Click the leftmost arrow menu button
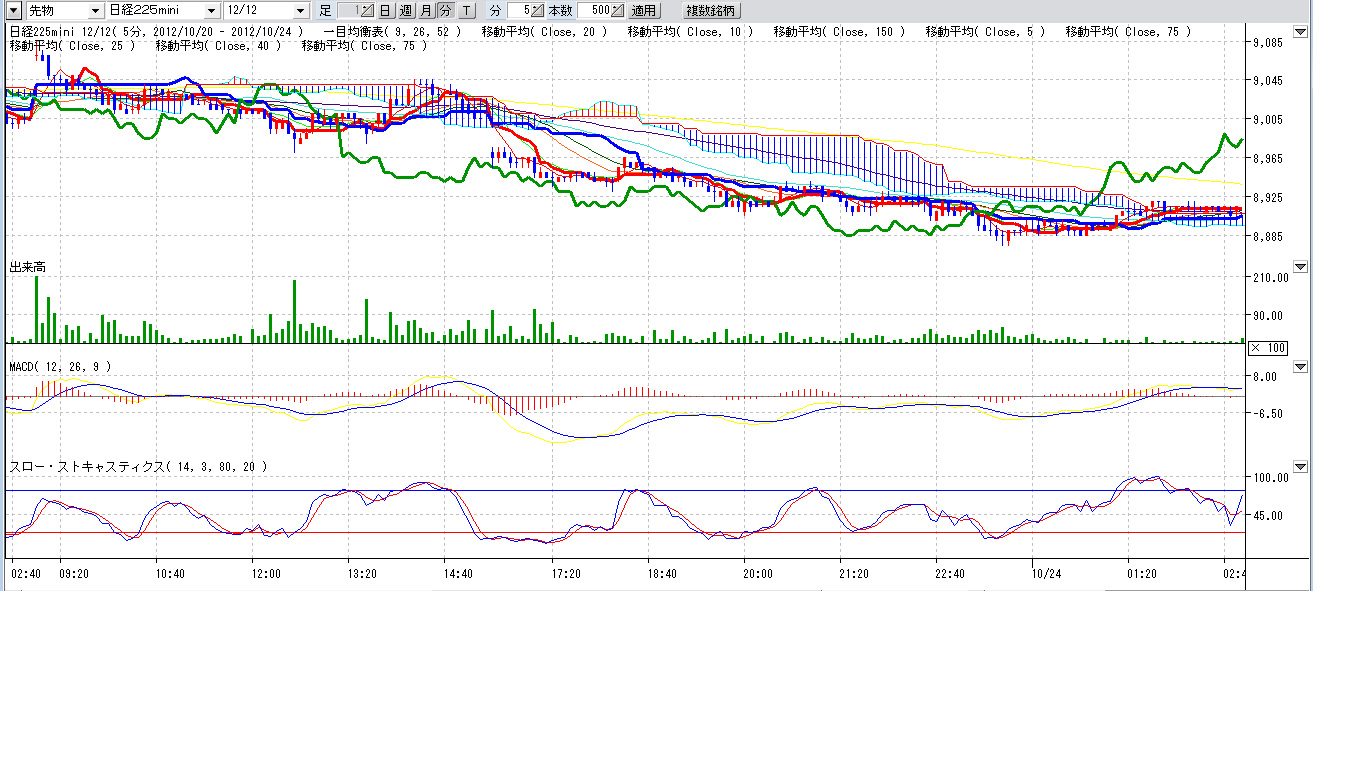 pos(14,10)
